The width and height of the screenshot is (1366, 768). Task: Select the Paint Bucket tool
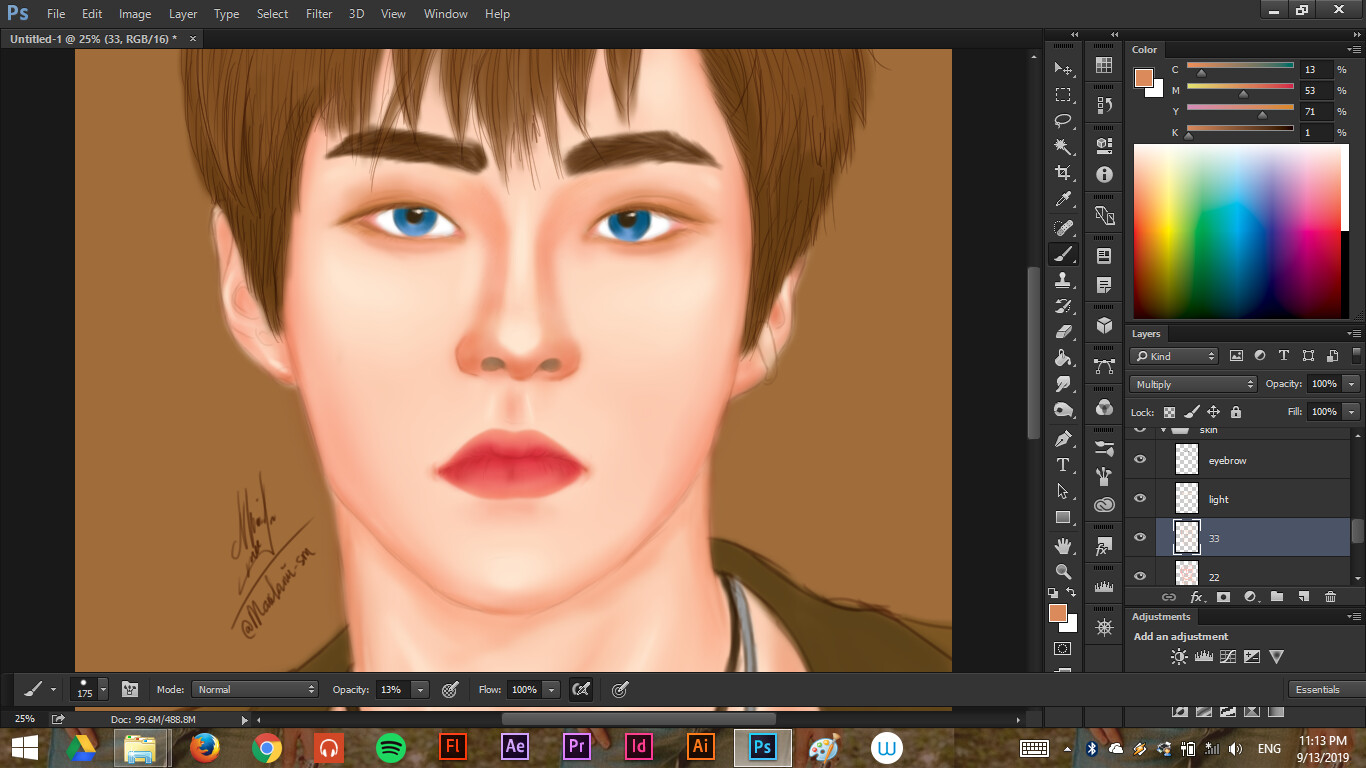click(1063, 358)
